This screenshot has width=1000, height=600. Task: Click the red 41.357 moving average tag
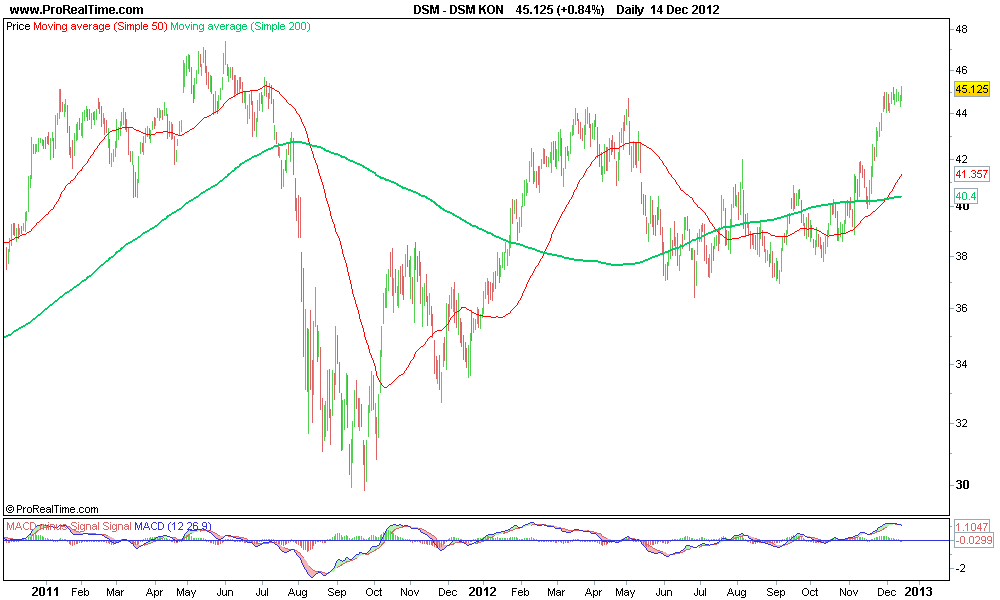click(971, 174)
